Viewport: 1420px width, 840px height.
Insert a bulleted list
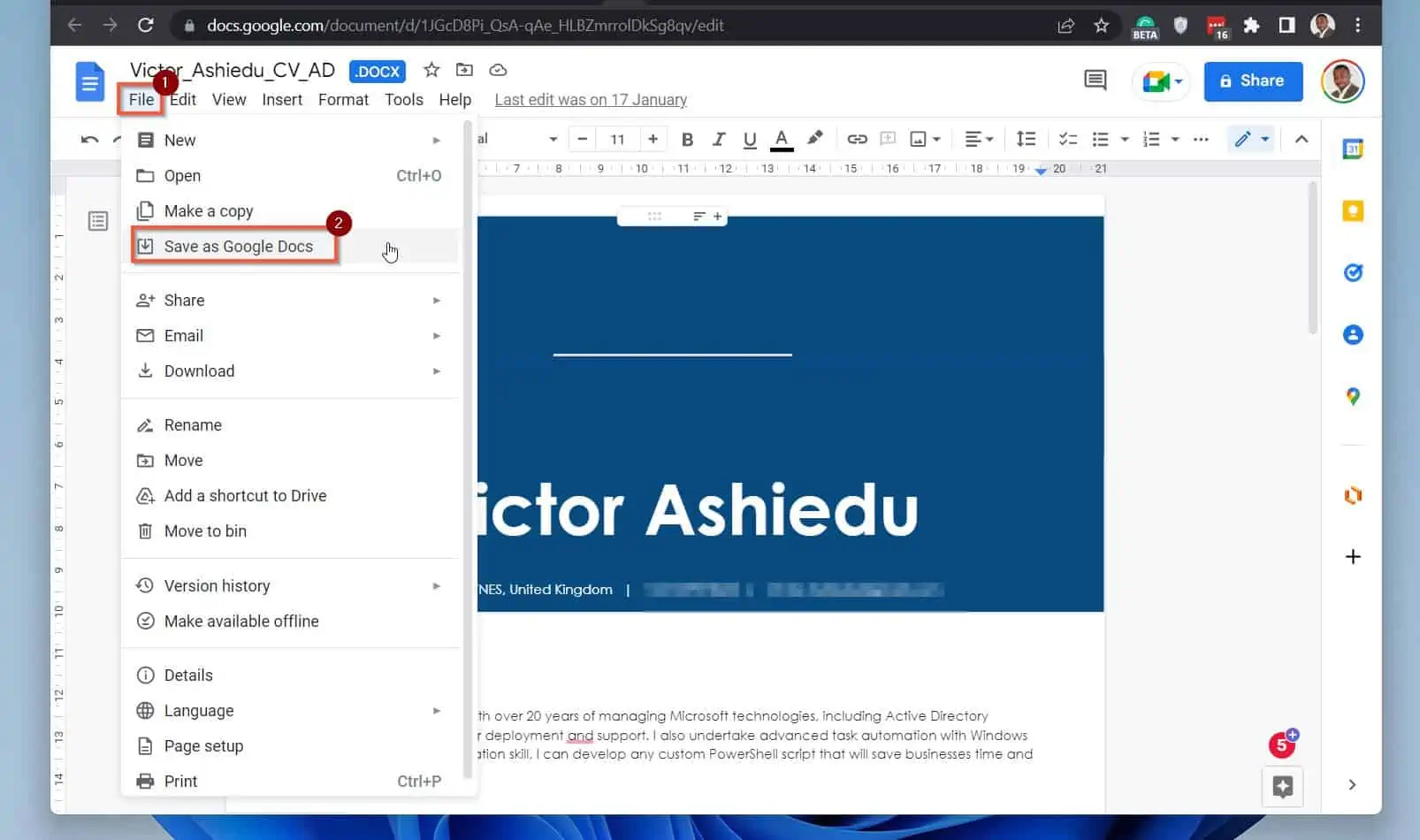click(x=1100, y=139)
